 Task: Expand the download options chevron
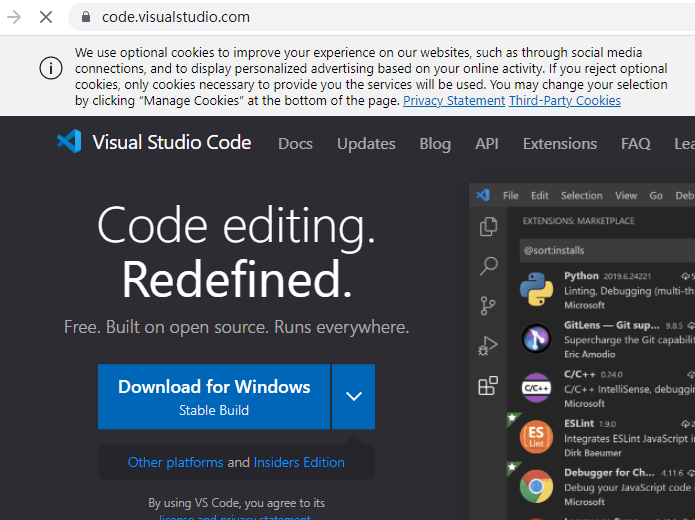(354, 397)
